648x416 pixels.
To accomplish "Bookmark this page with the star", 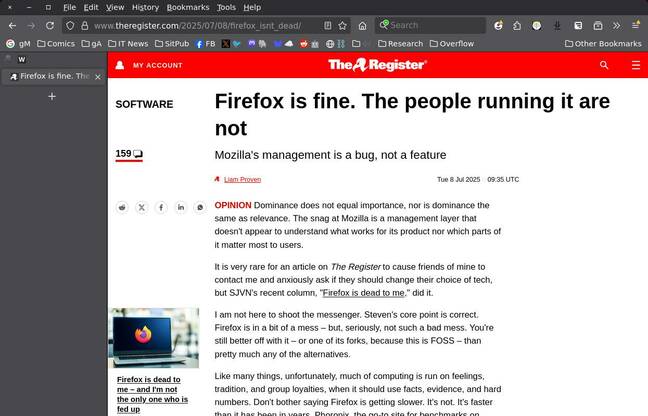I will click(343, 26).
